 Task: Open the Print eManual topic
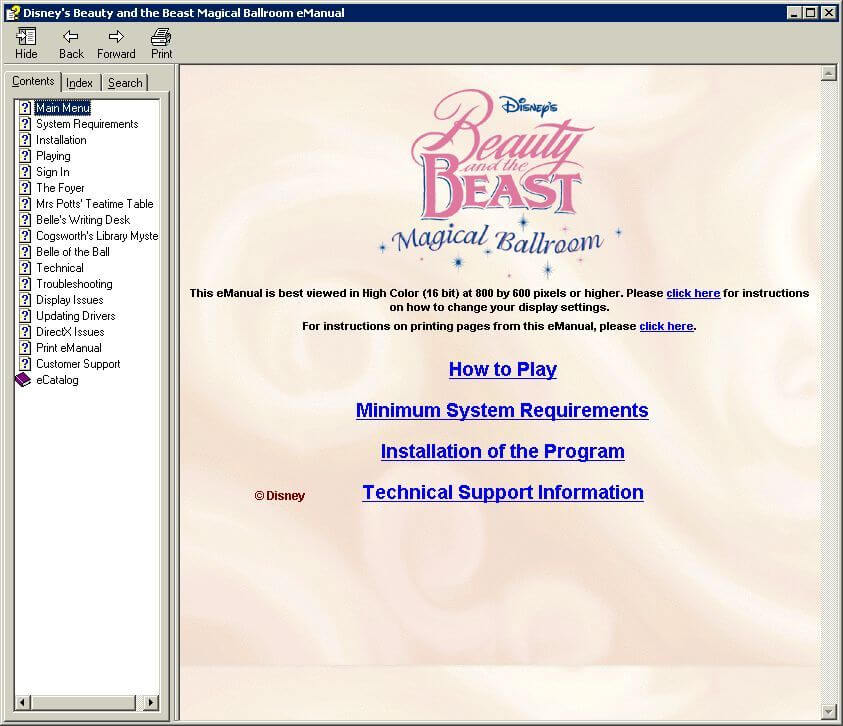click(68, 348)
